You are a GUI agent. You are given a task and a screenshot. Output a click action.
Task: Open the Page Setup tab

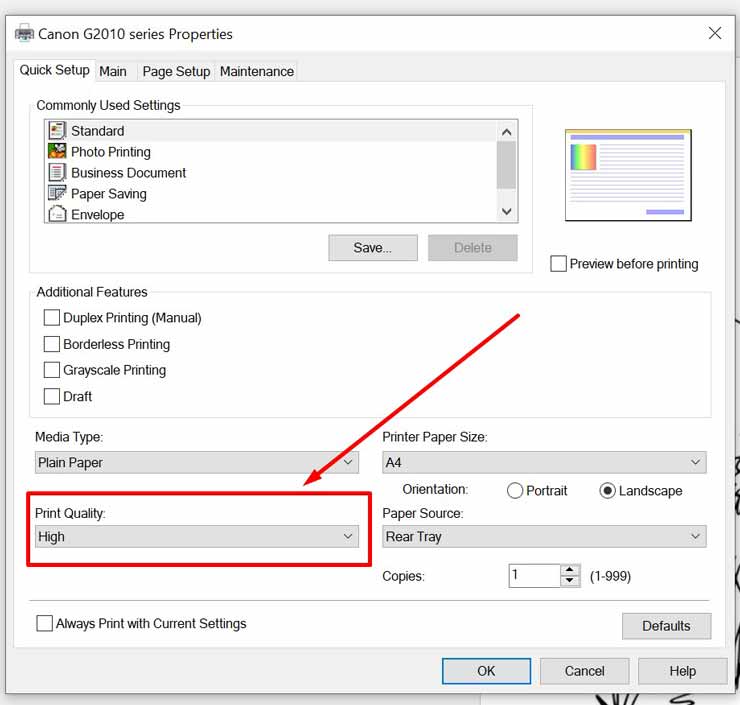point(176,72)
